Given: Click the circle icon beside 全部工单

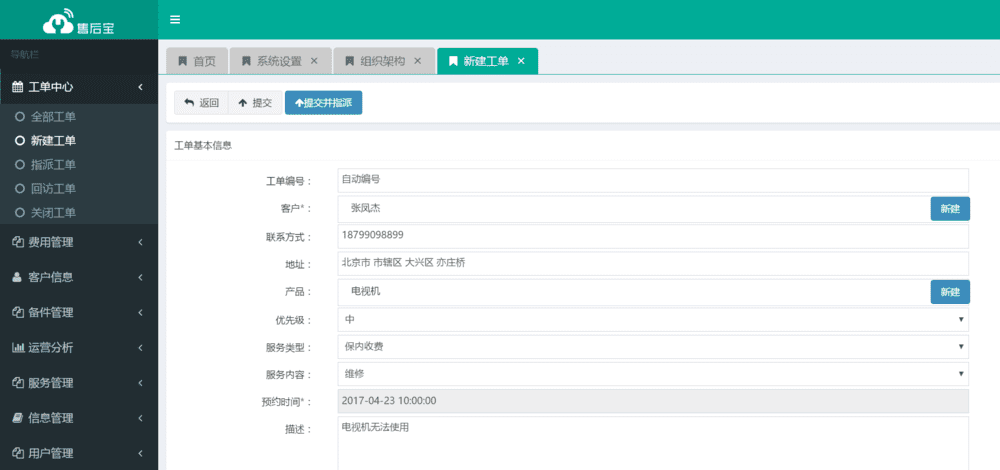Looking at the screenshot, I should pos(19,117).
